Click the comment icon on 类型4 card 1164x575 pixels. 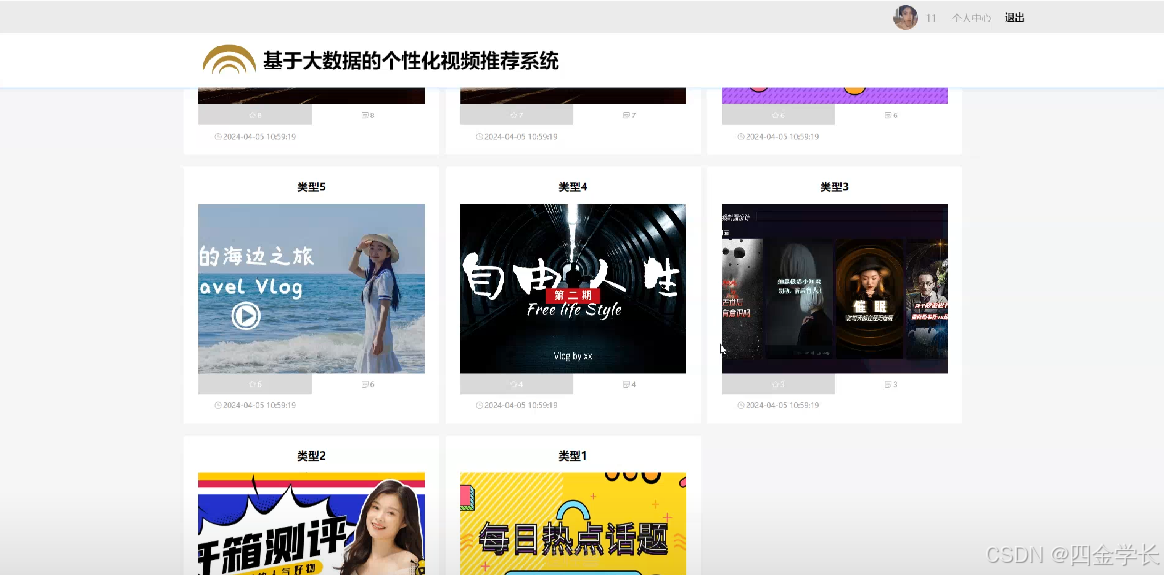(627, 384)
